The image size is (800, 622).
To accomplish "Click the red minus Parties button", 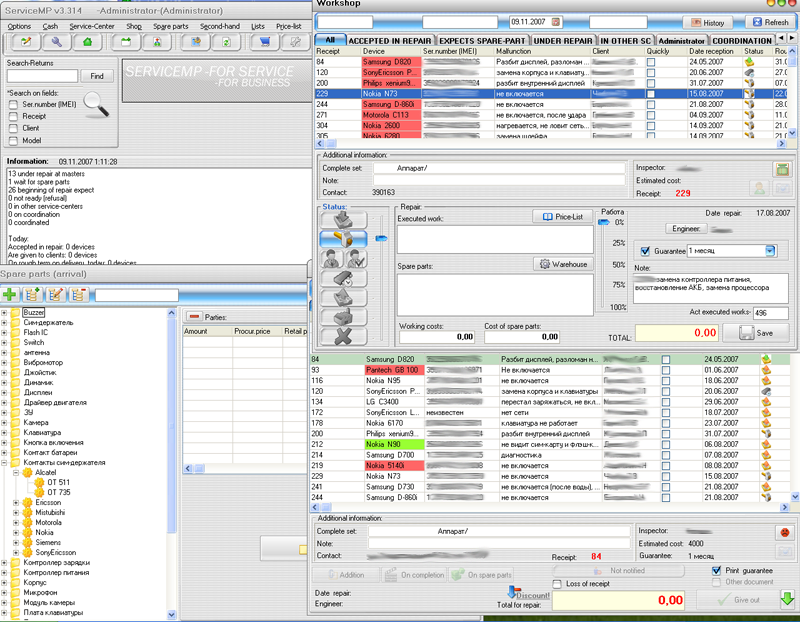I will (x=194, y=317).
